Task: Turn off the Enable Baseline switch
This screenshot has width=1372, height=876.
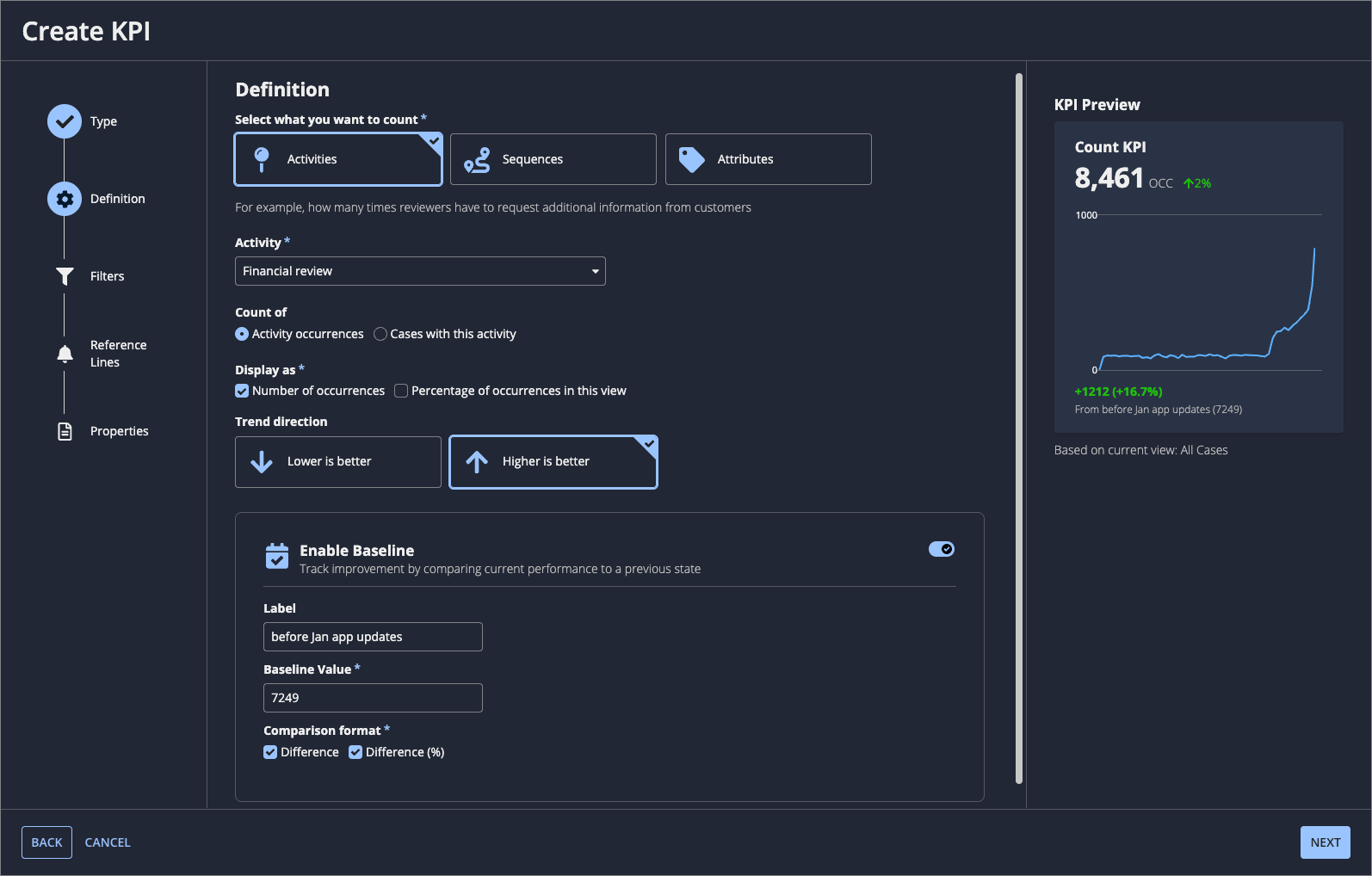Action: pos(942,549)
